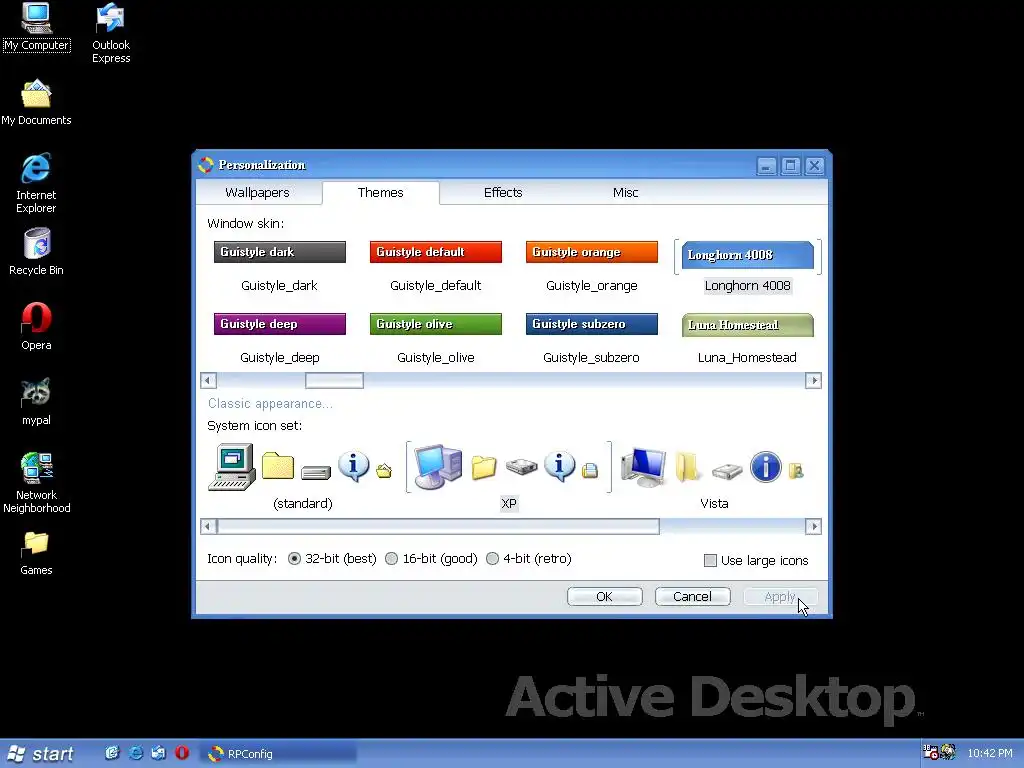1024x768 pixels.
Task: Click window skin scrollbar left arrow
Action: 208,381
